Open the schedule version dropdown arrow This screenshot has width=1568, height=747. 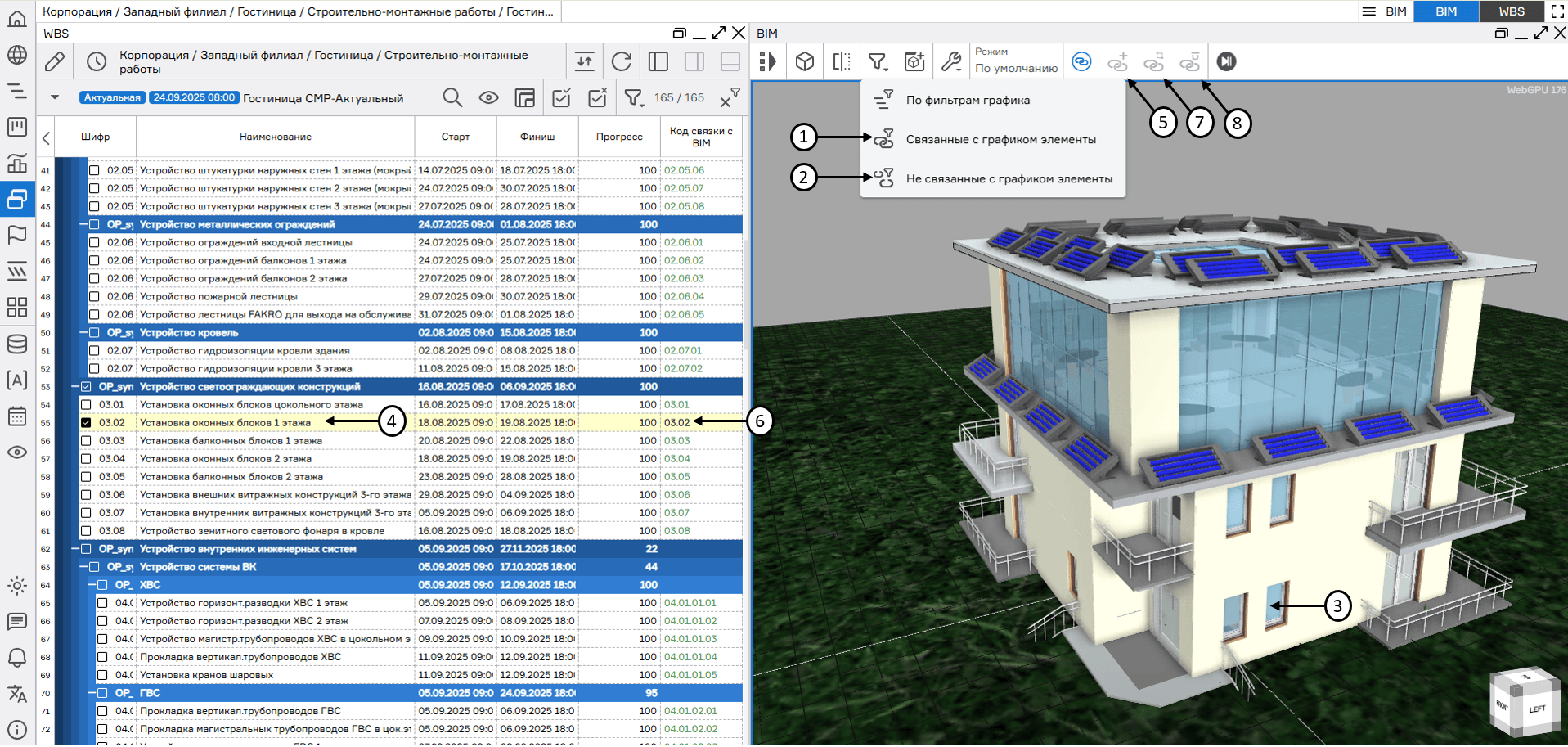[55, 97]
